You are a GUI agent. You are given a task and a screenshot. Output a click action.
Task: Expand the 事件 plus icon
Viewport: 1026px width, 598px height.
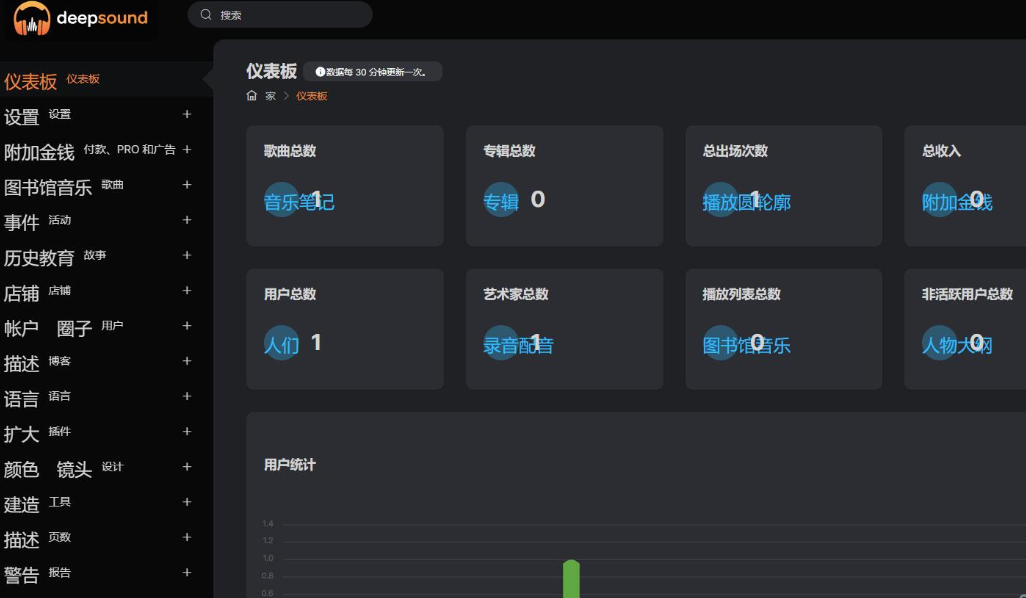click(x=186, y=220)
